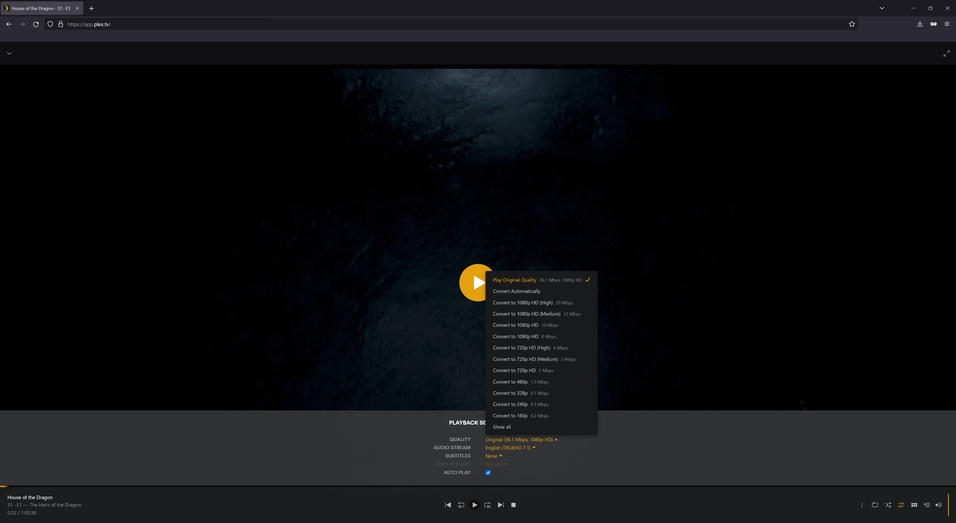Open the grid view icon in player bar
956x523 pixels.
[x=914, y=505]
